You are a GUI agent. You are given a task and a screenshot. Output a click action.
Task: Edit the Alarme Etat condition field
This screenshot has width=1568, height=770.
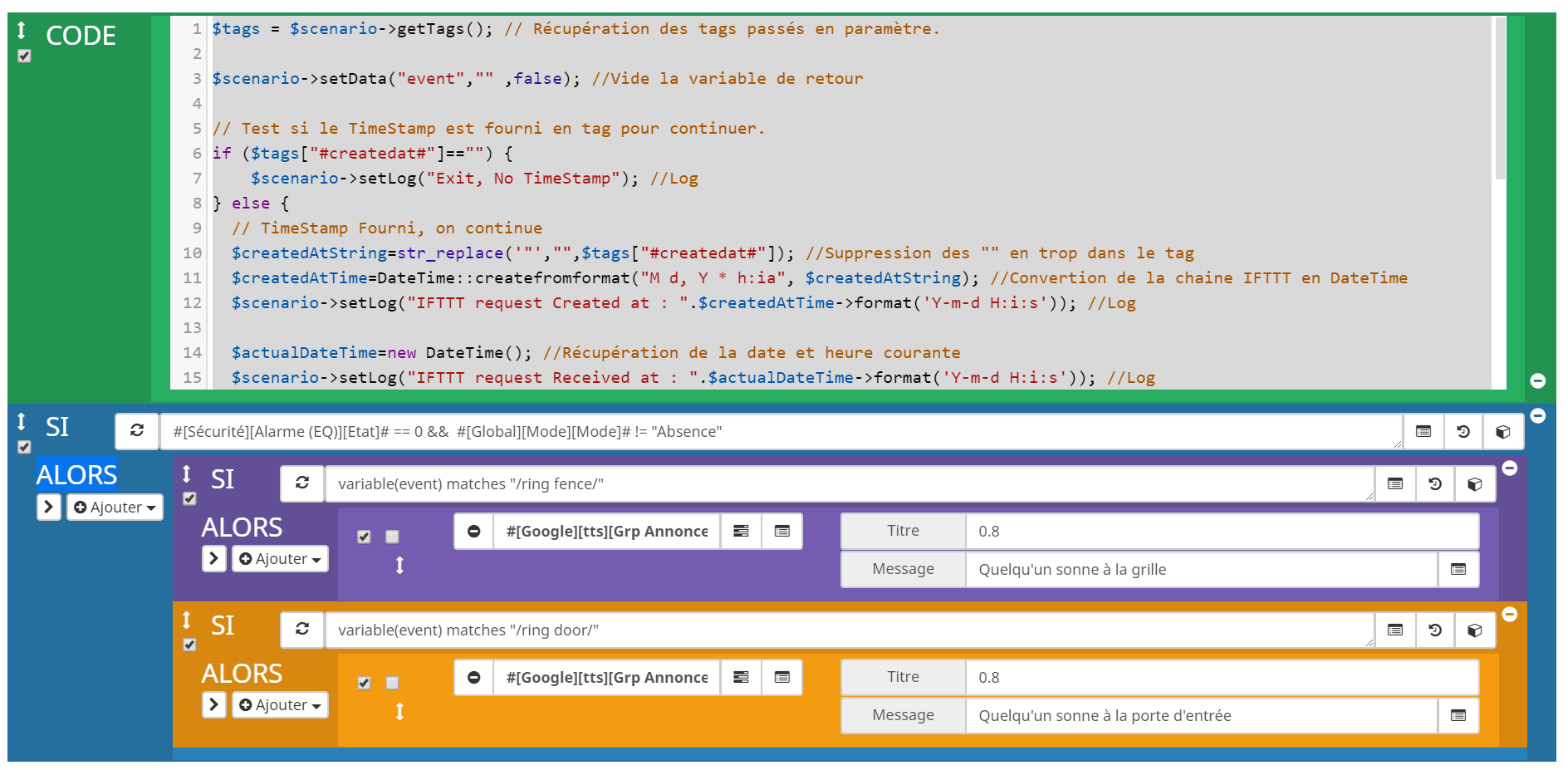click(781, 432)
